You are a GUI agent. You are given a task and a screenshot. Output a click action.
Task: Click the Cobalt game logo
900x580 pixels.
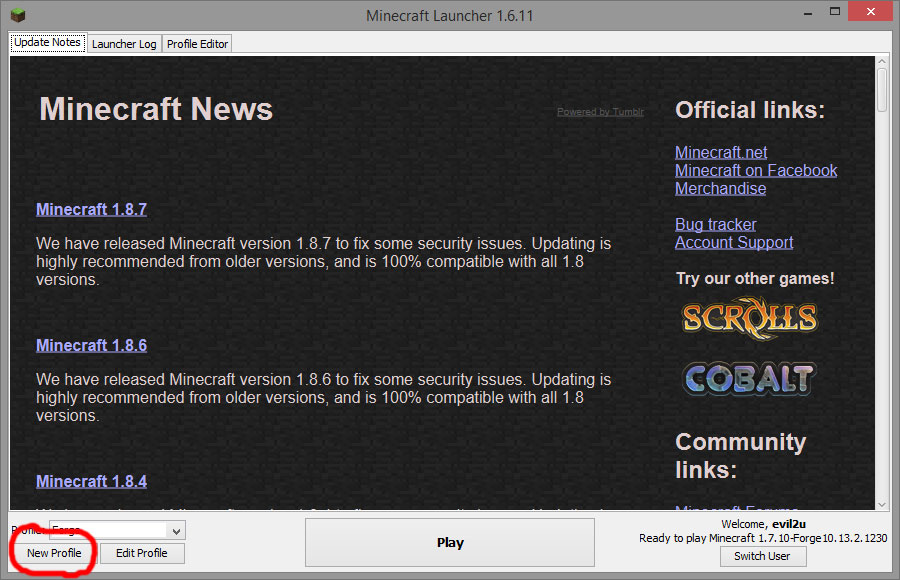pos(749,379)
